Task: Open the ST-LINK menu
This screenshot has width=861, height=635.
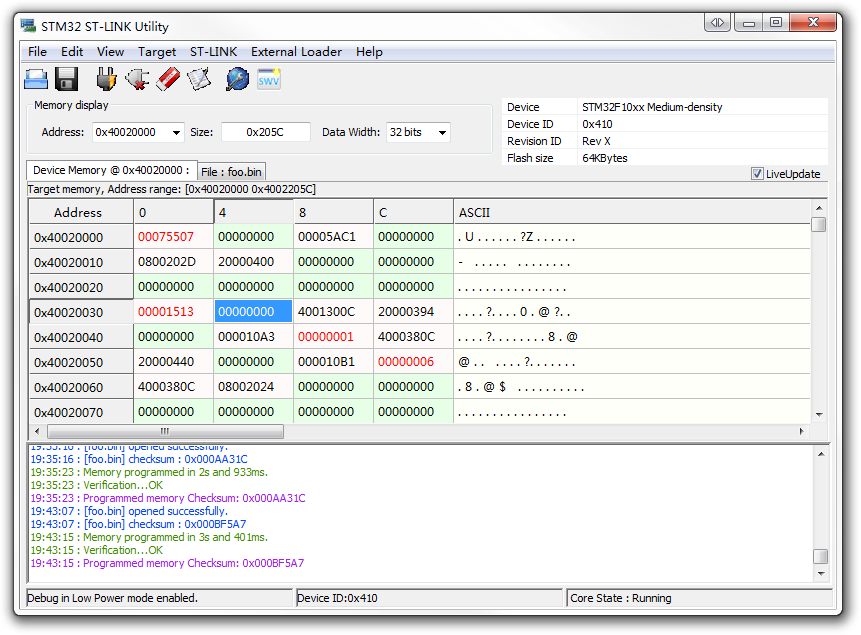Action: click(214, 52)
